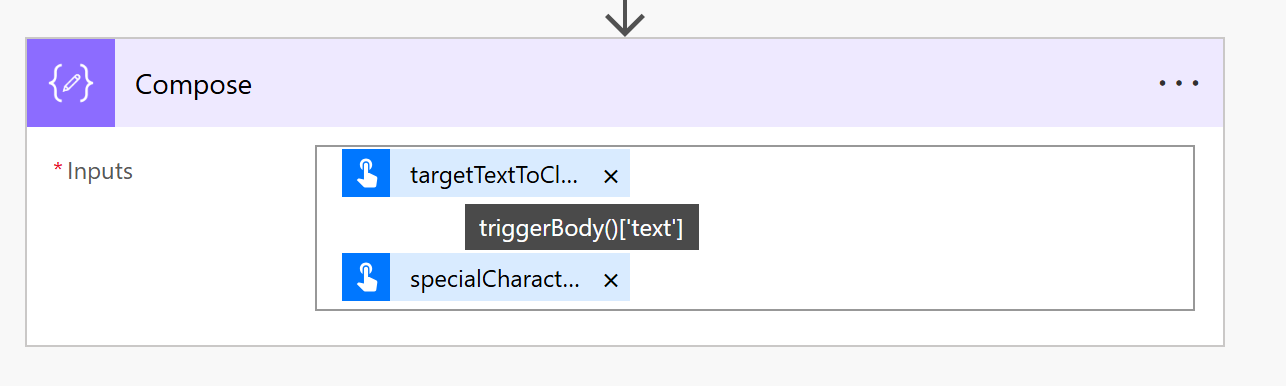Viewport: 1286px width, 386px height.
Task: Click the Inputs field label
Action: coord(100,171)
